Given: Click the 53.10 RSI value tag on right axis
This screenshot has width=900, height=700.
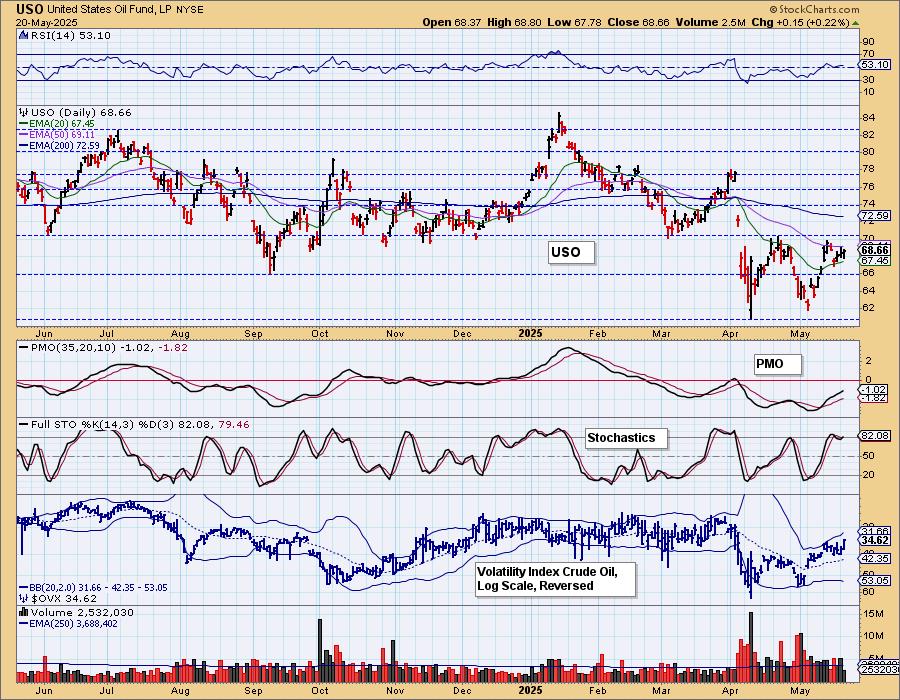Looking at the screenshot, I should coord(875,65).
